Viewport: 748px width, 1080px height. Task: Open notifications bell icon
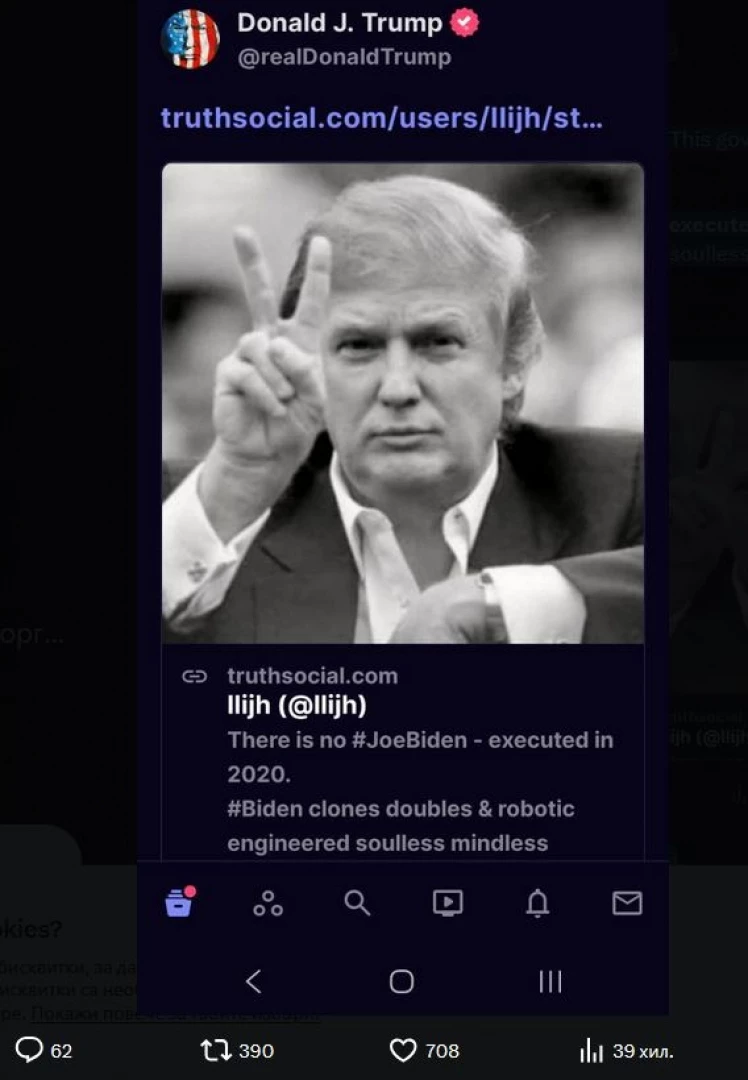[x=537, y=902]
